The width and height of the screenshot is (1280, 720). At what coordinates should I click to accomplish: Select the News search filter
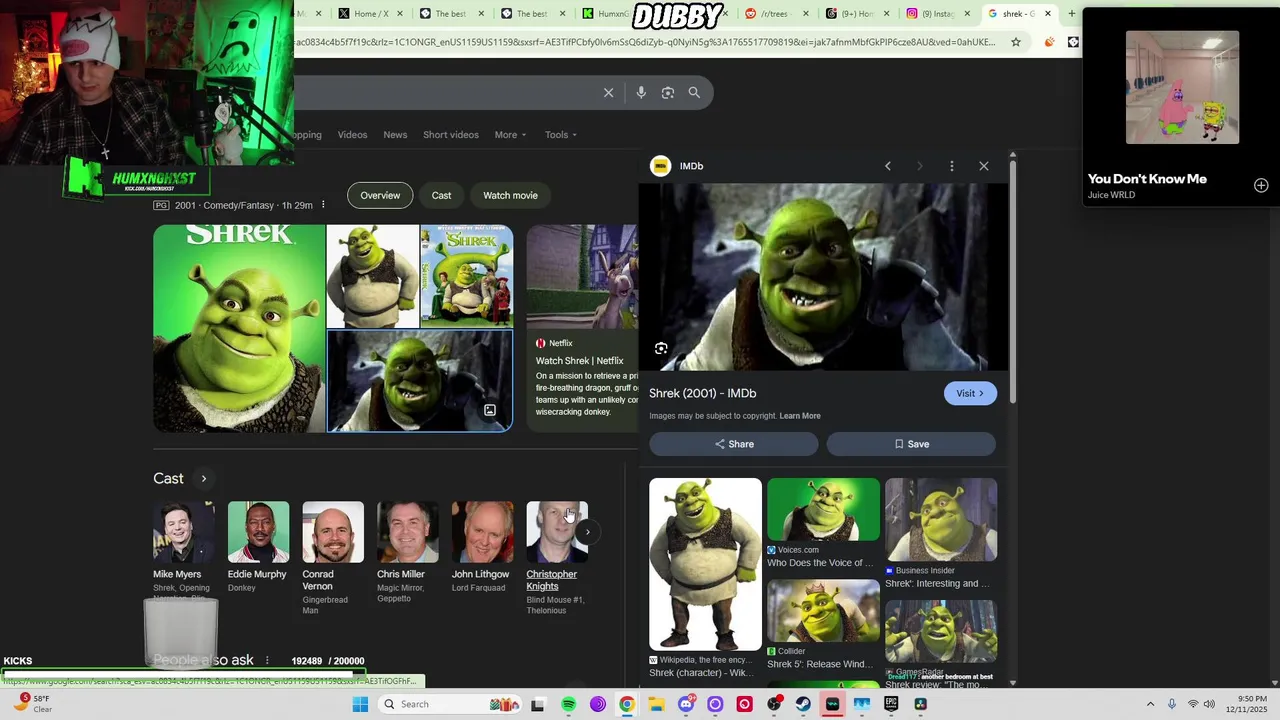tap(395, 135)
